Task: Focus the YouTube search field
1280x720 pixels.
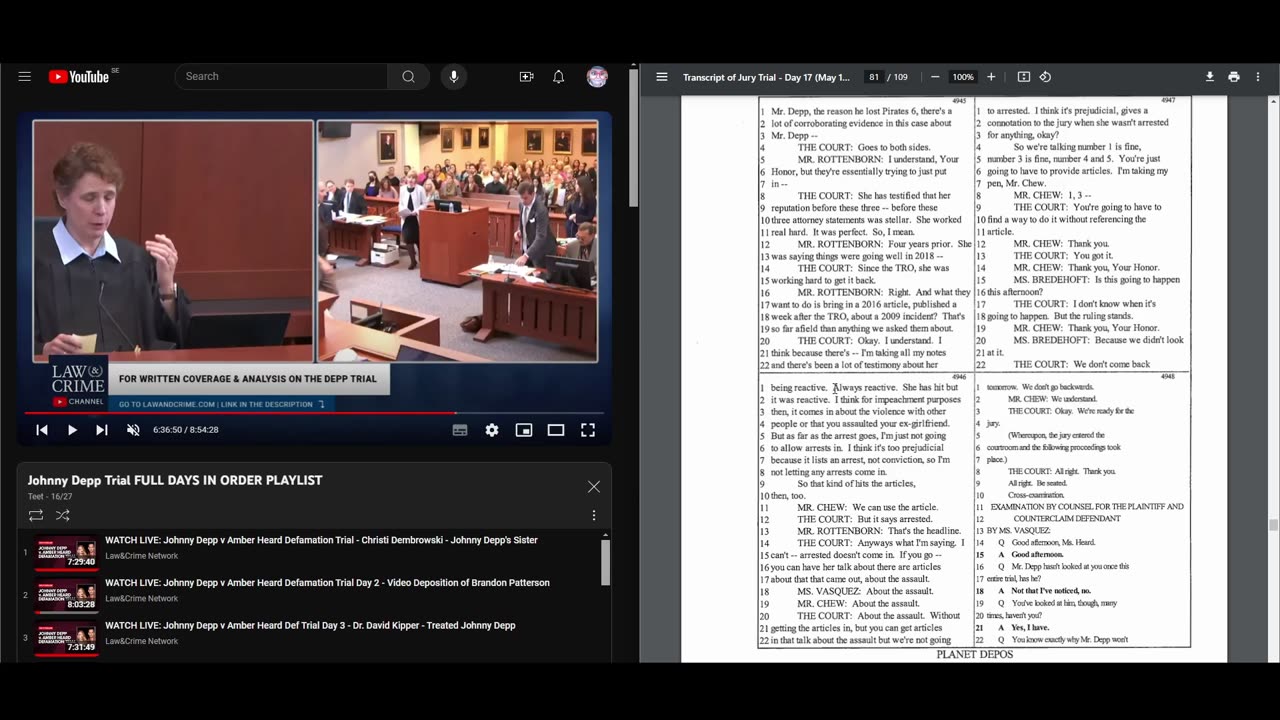Action: click(x=281, y=77)
